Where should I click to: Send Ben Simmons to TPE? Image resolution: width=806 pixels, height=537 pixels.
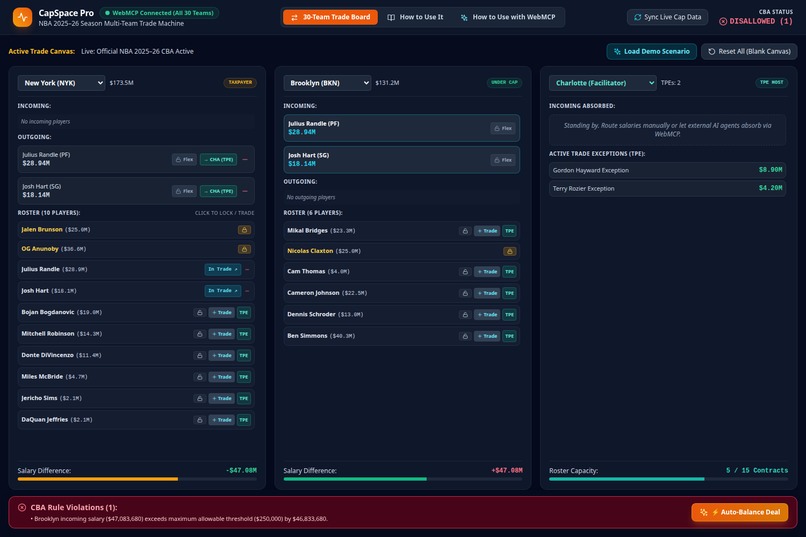[509, 337]
